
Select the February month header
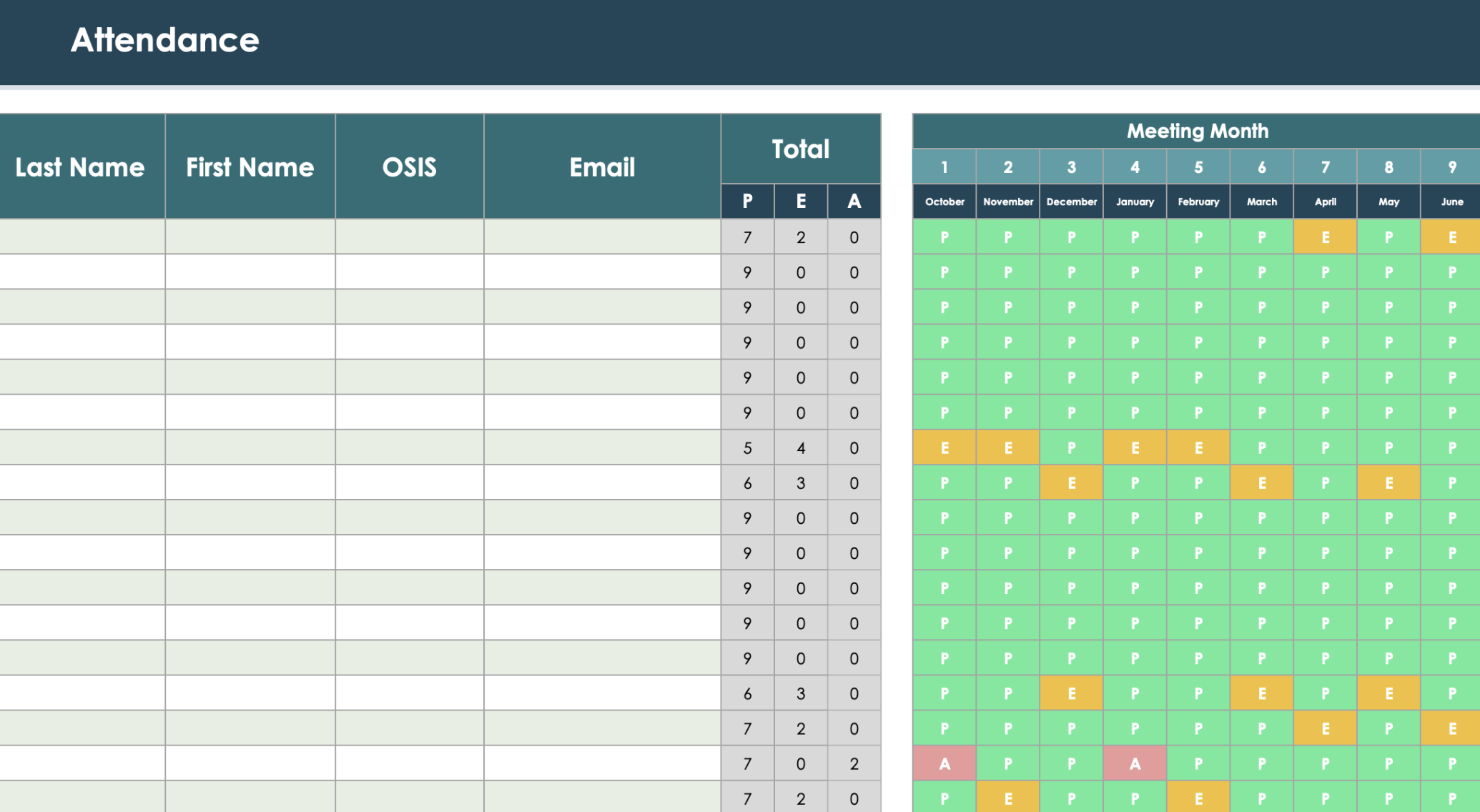click(x=1198, y=202)
